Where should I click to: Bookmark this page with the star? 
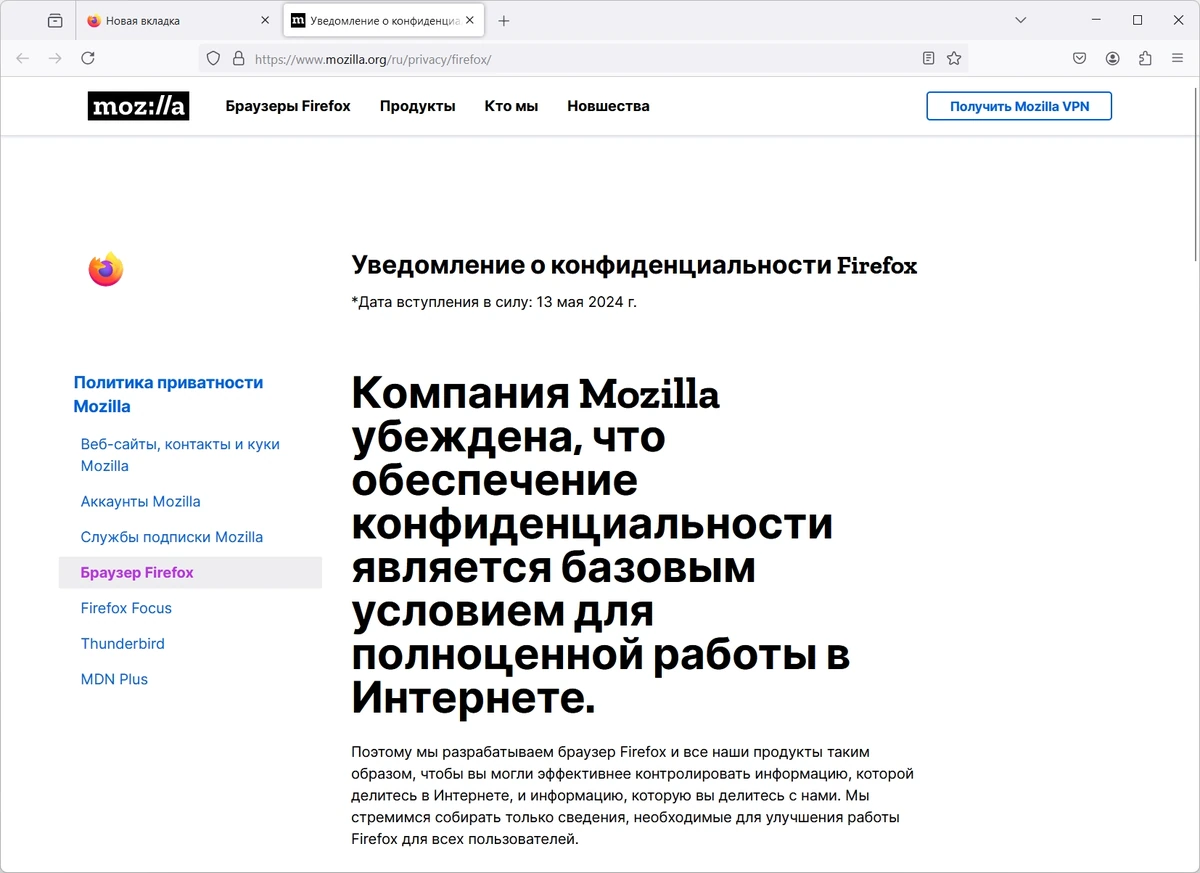pos(954,59)
